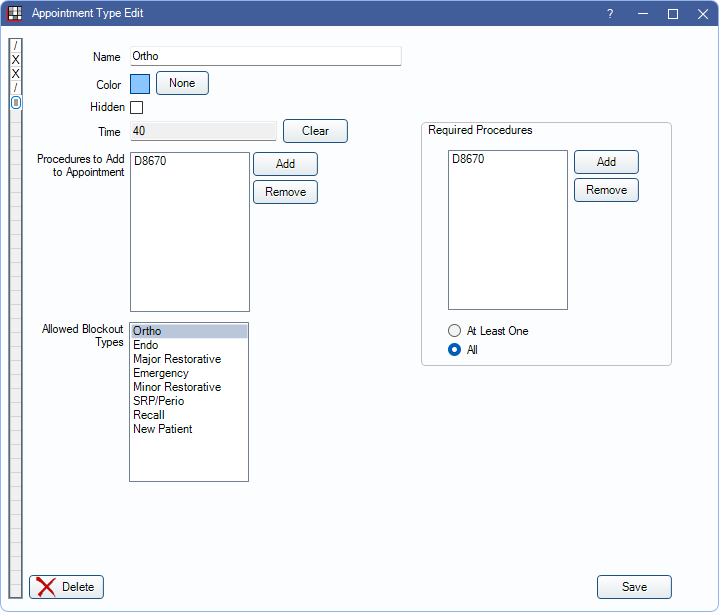
Task: Select Endo in Allowed Blockout Types
Action: click(x=146, y=345)
